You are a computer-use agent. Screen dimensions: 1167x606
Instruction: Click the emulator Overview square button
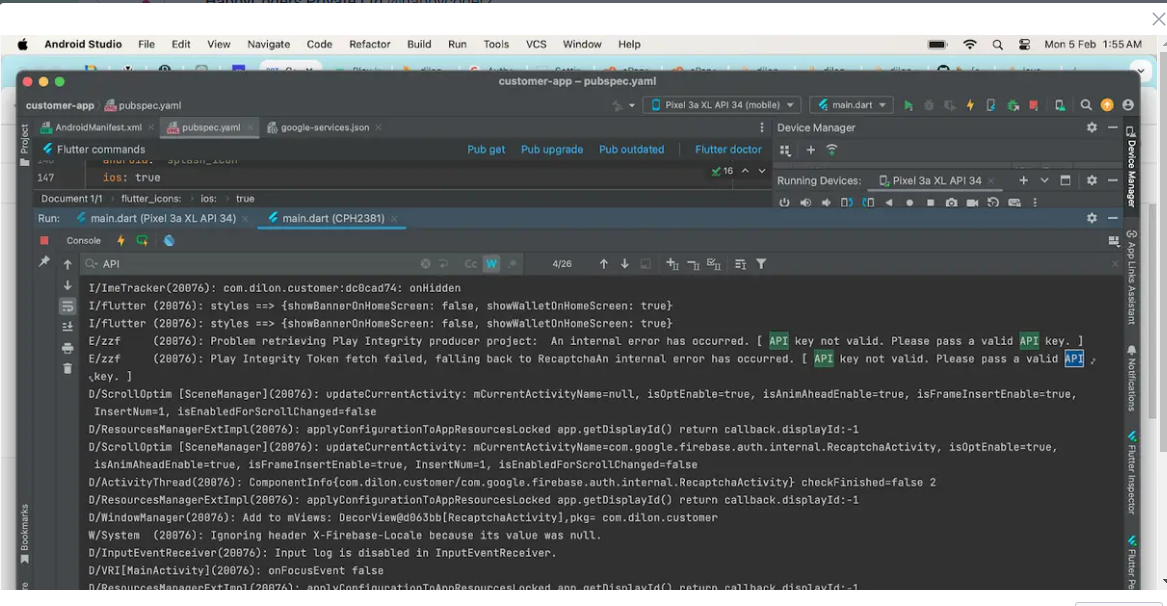[930, 202]
